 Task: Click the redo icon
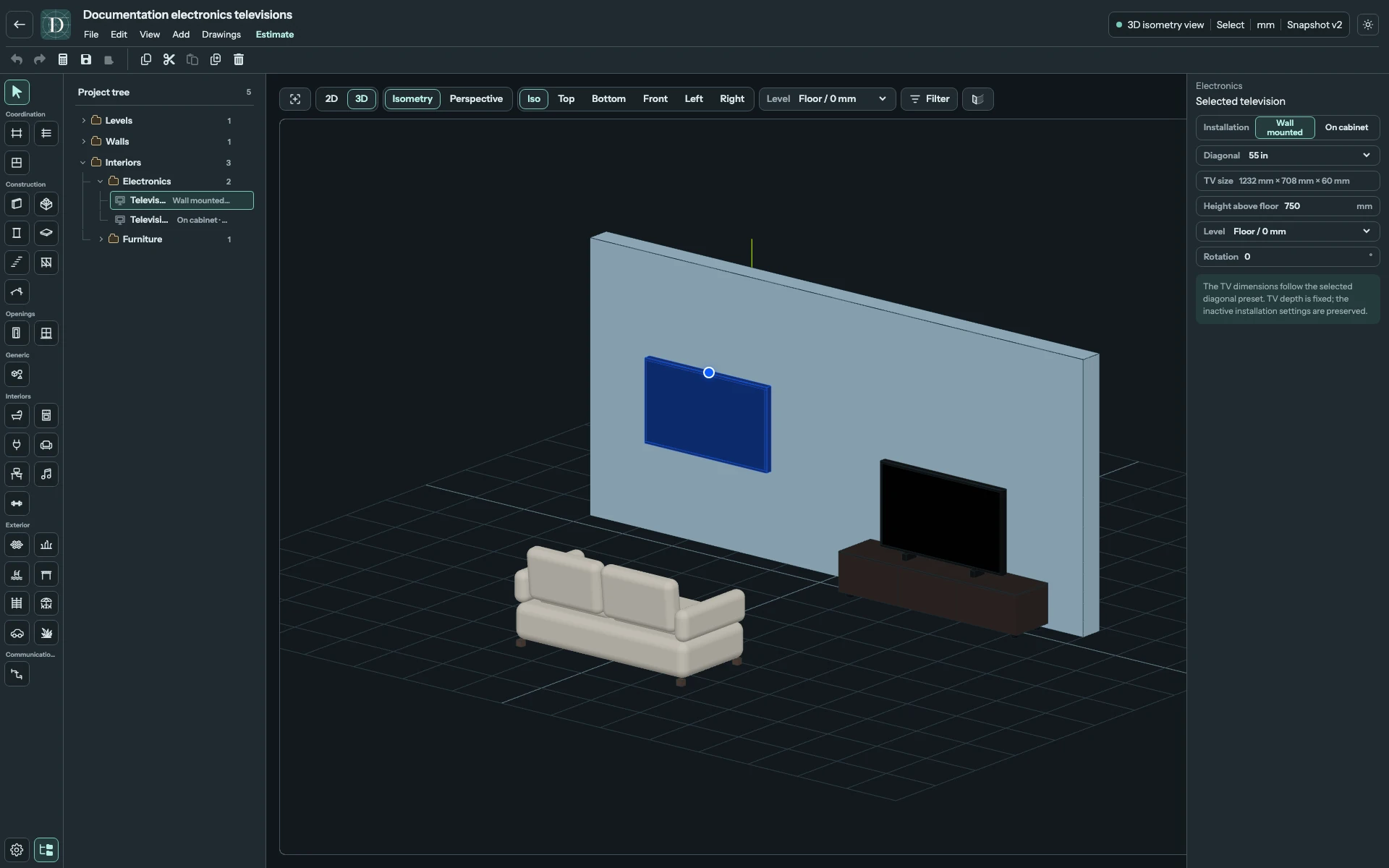point(40,59)
